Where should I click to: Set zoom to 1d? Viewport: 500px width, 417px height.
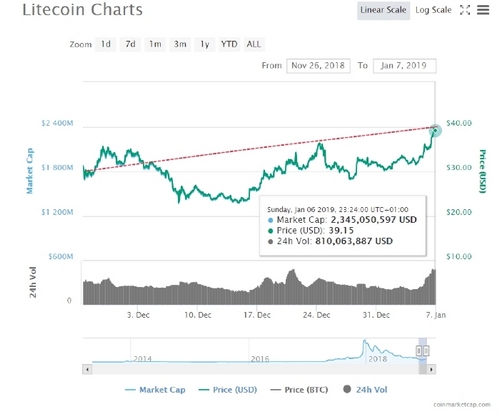click(106, 44)
